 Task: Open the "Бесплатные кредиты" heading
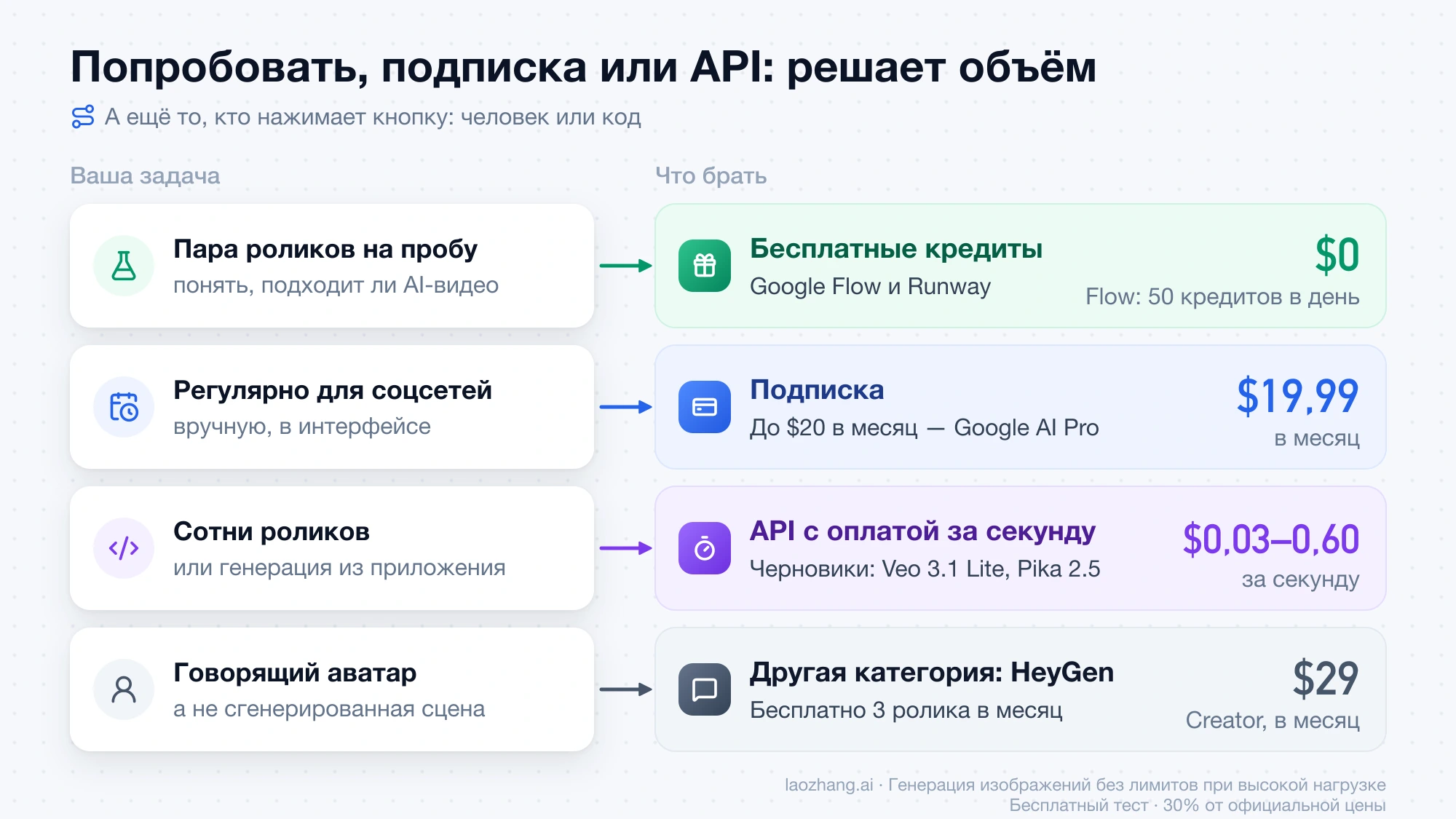[896, 248]
